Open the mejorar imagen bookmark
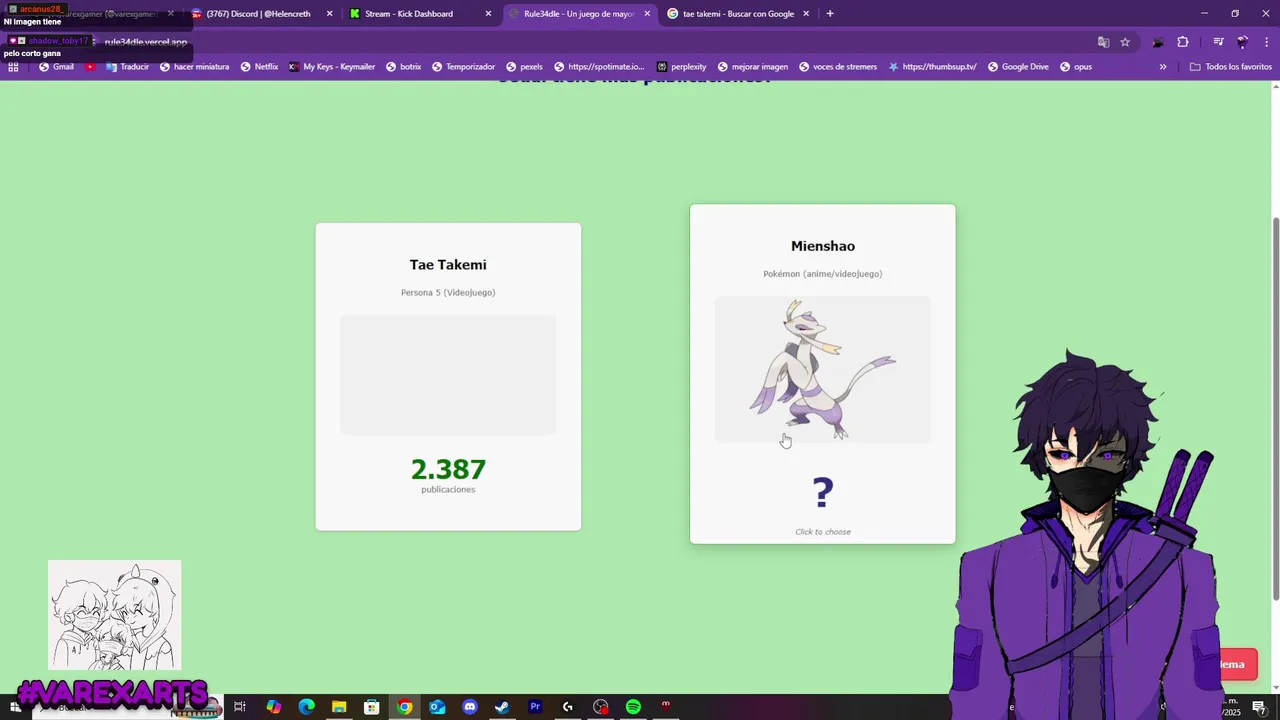Image resolution: width=1280 pixels, height=720 pixels. tap(753, 67)
